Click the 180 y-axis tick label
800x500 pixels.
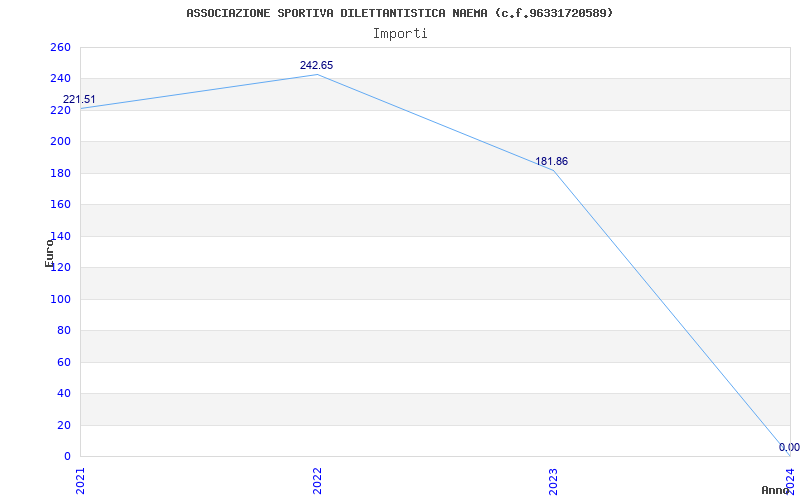point(60,173)
